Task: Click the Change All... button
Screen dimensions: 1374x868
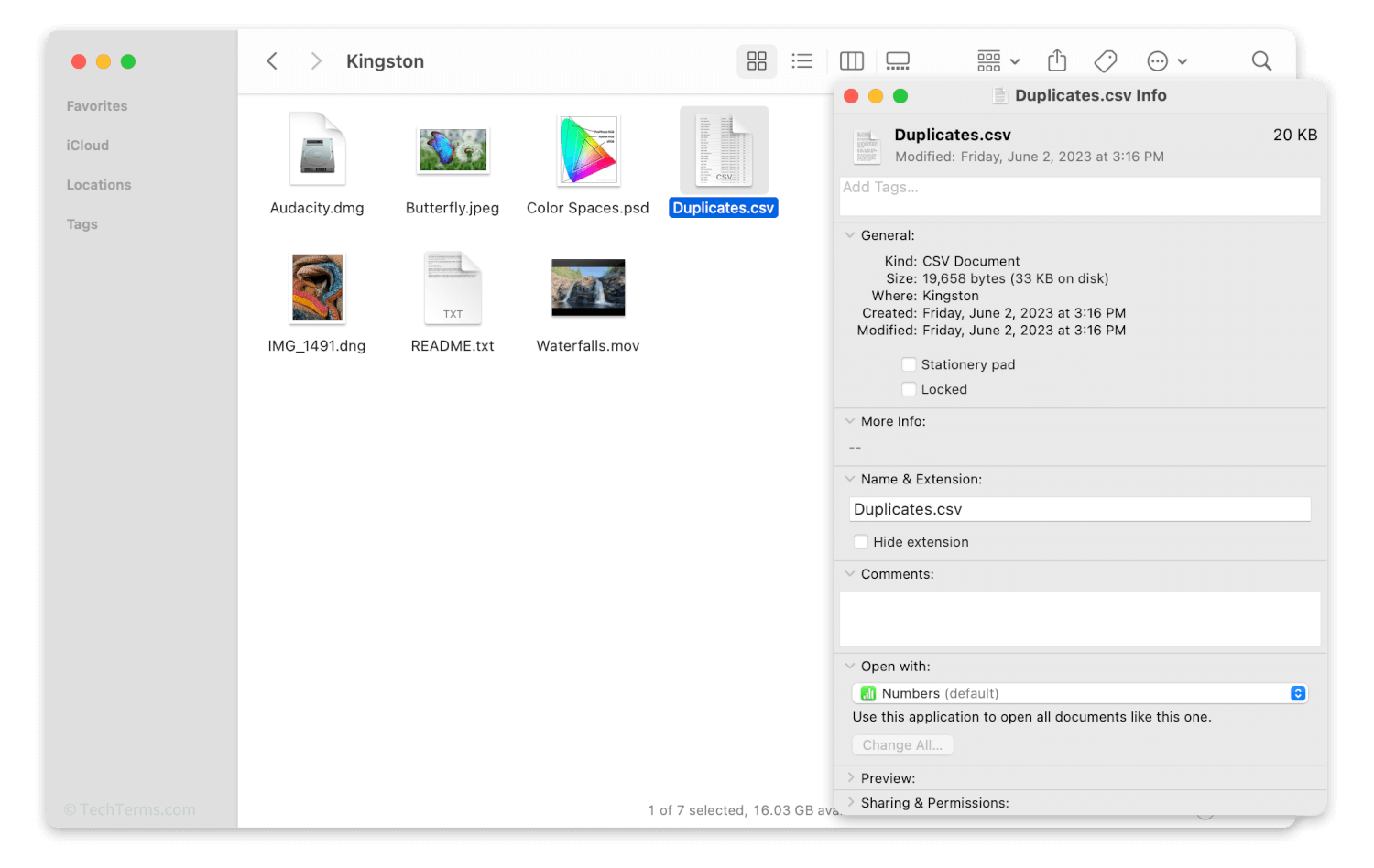Action: pos(902,745)
